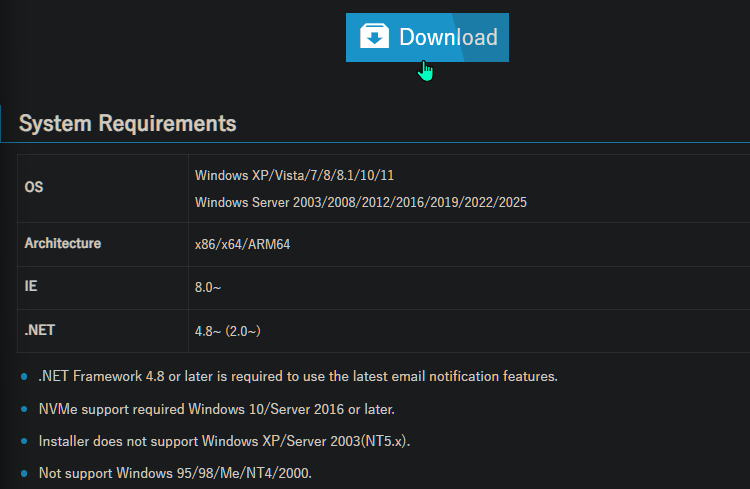Click the .NET Framework 4.8 email notification note
The image size is (750, 489).
coord(297,377)
